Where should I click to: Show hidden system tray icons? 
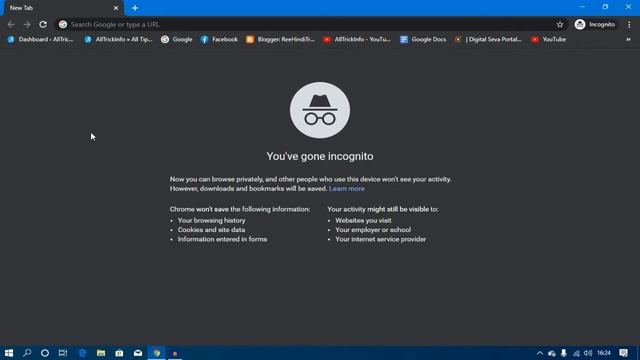tap(540, 353)
